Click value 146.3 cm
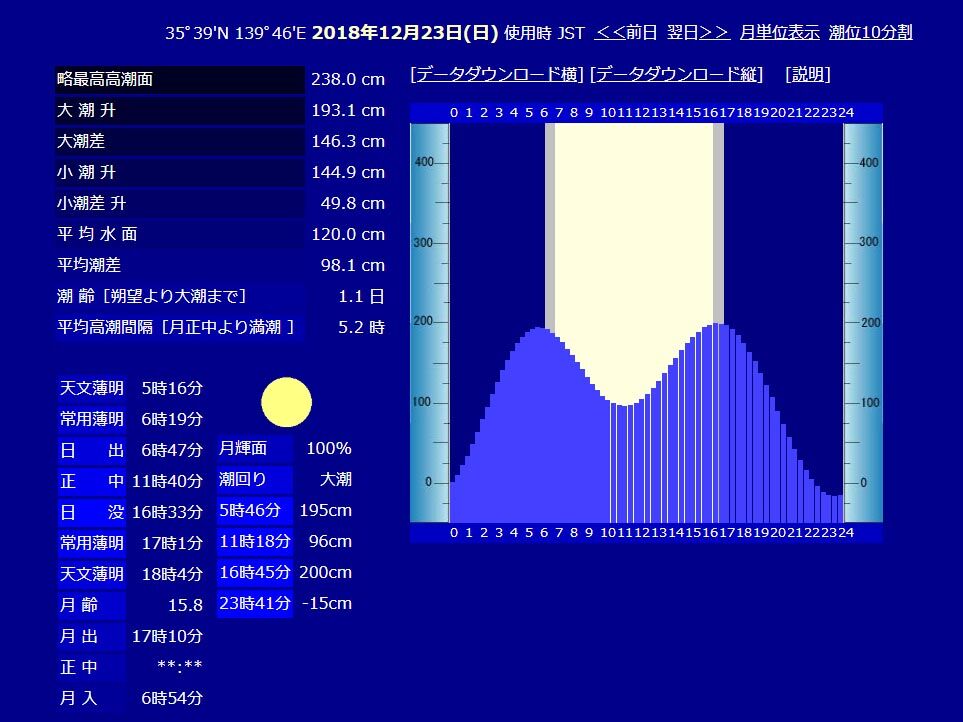Viewport: 963px width, 722px height. tap(348, 141)
